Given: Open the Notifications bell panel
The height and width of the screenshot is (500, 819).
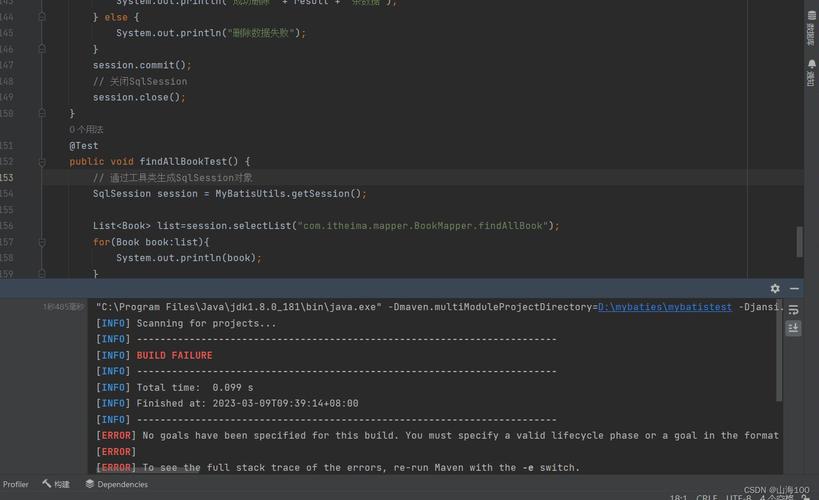Looking at the screenshot, I should click(x=811, y=72).
